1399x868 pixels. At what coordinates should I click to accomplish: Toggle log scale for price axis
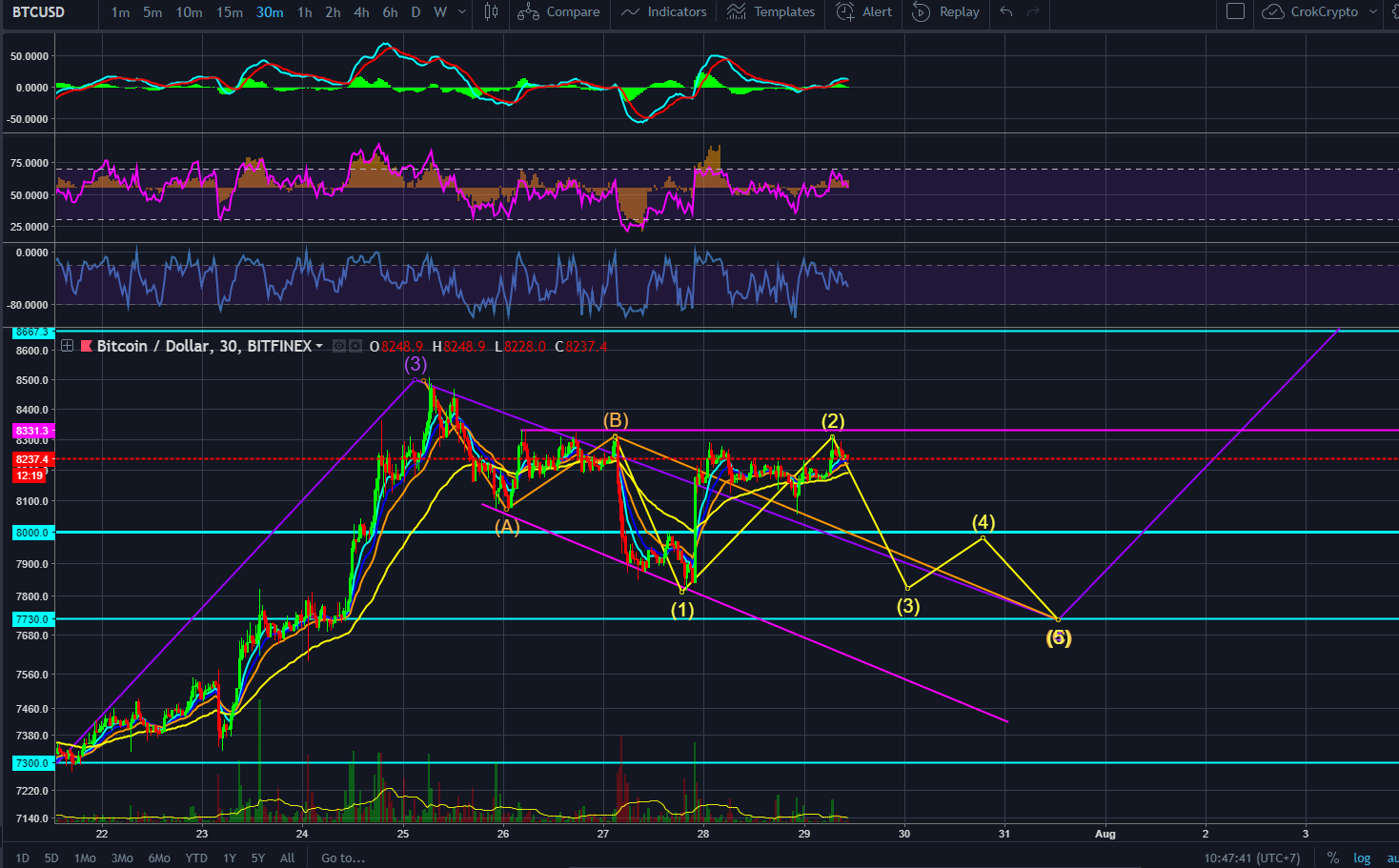(1362, 858)
